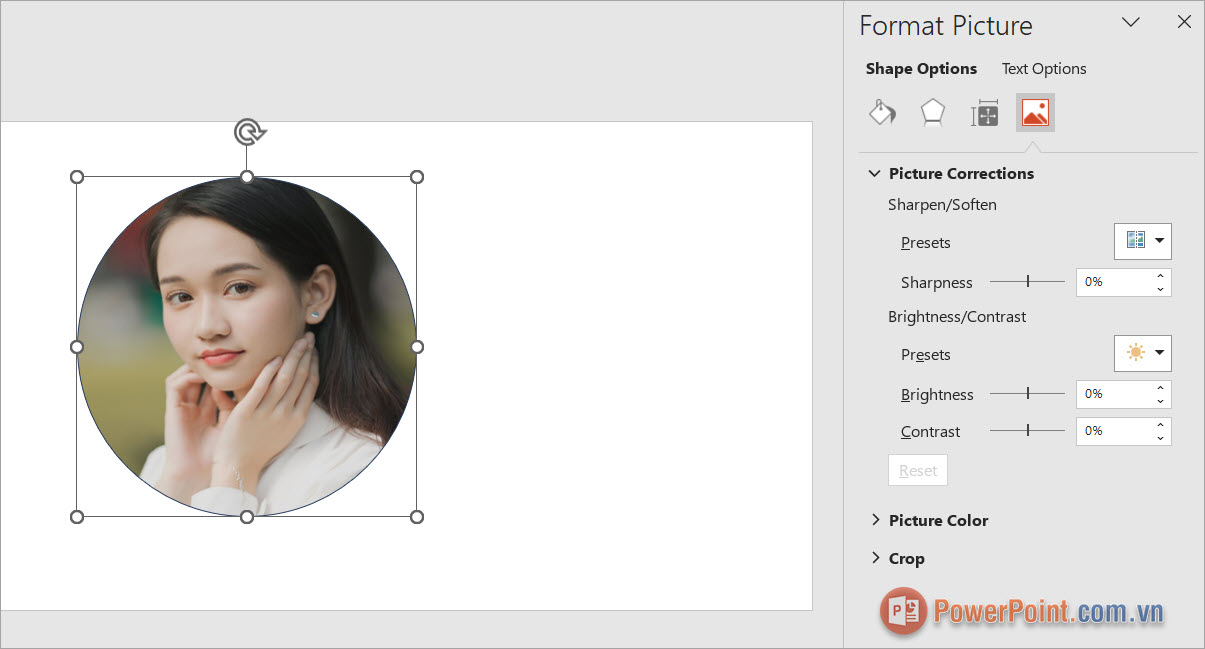Open the Sharpen/Soften Presets dropdown arrow

tap(1159, 241)
